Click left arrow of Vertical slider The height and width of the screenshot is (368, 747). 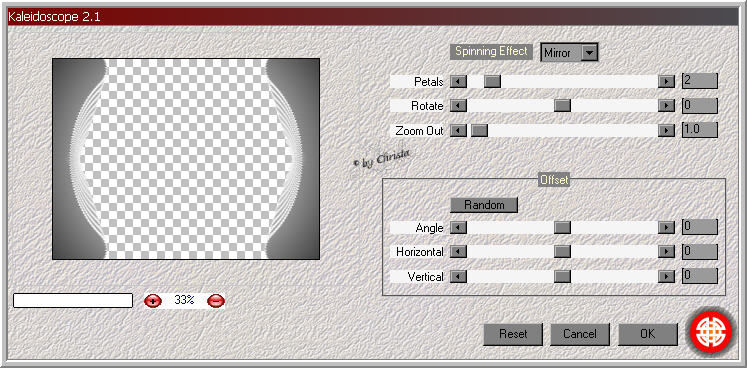pos(458,276)
